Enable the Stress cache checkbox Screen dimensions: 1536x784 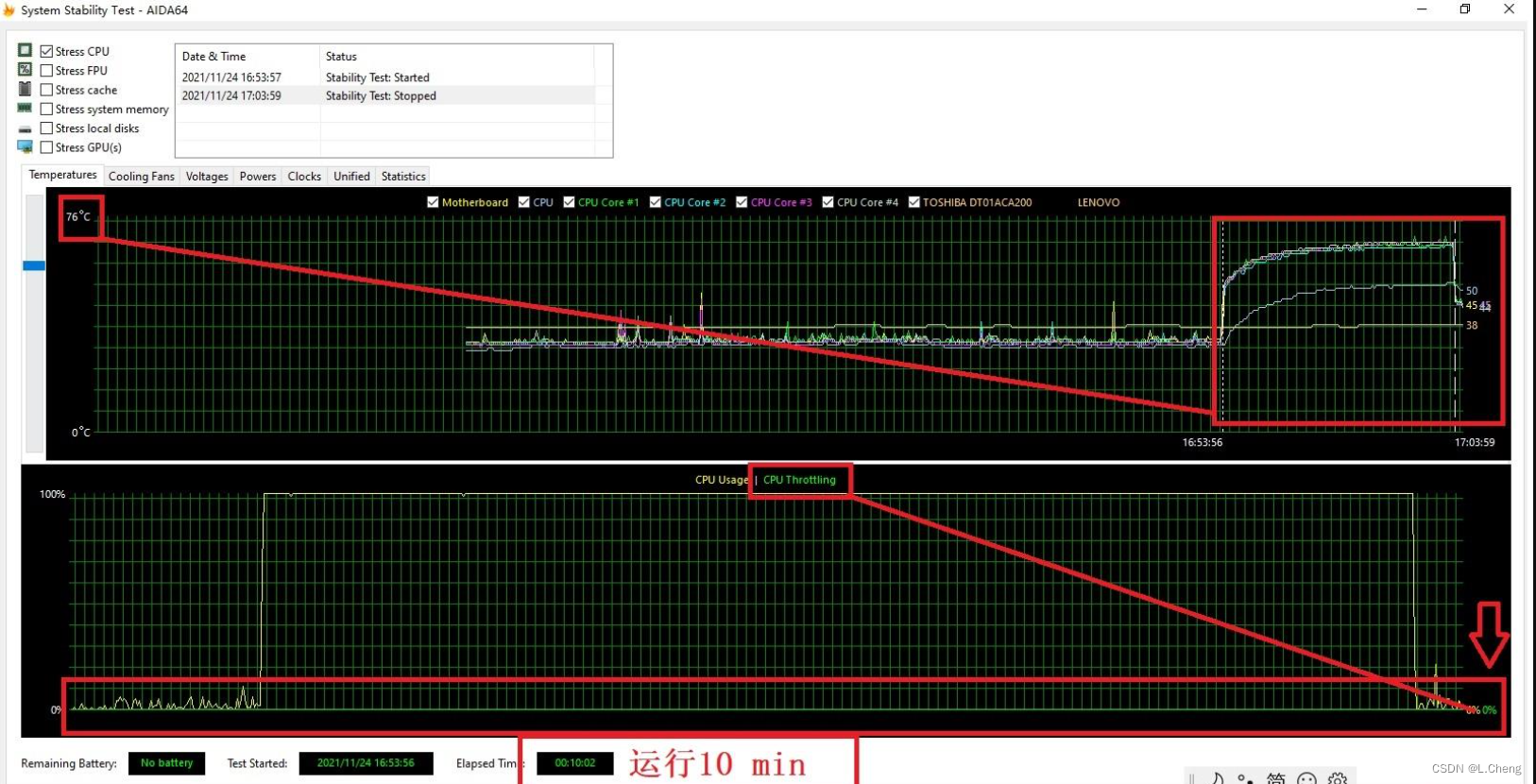click(46, 90)
